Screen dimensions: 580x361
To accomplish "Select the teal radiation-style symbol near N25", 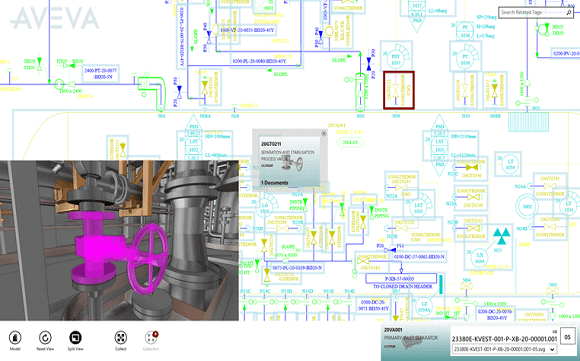I will coord(502,237).
